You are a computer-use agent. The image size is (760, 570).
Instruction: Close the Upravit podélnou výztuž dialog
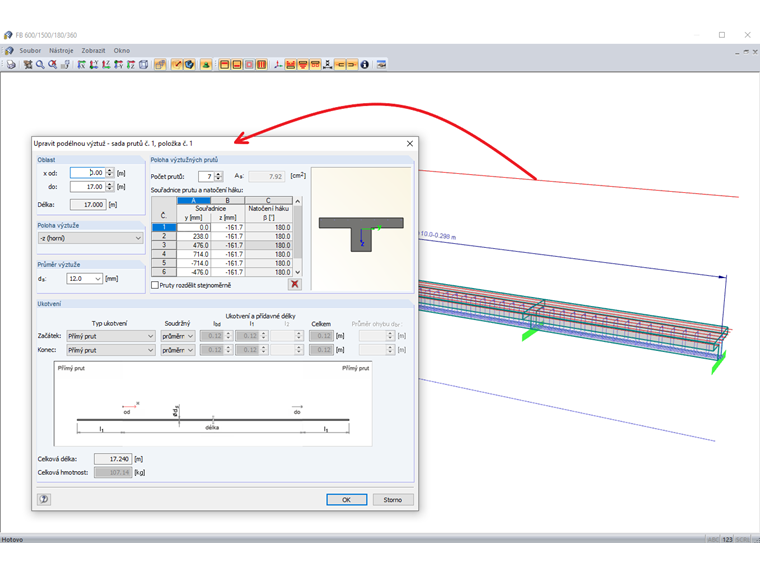(410, 143)
